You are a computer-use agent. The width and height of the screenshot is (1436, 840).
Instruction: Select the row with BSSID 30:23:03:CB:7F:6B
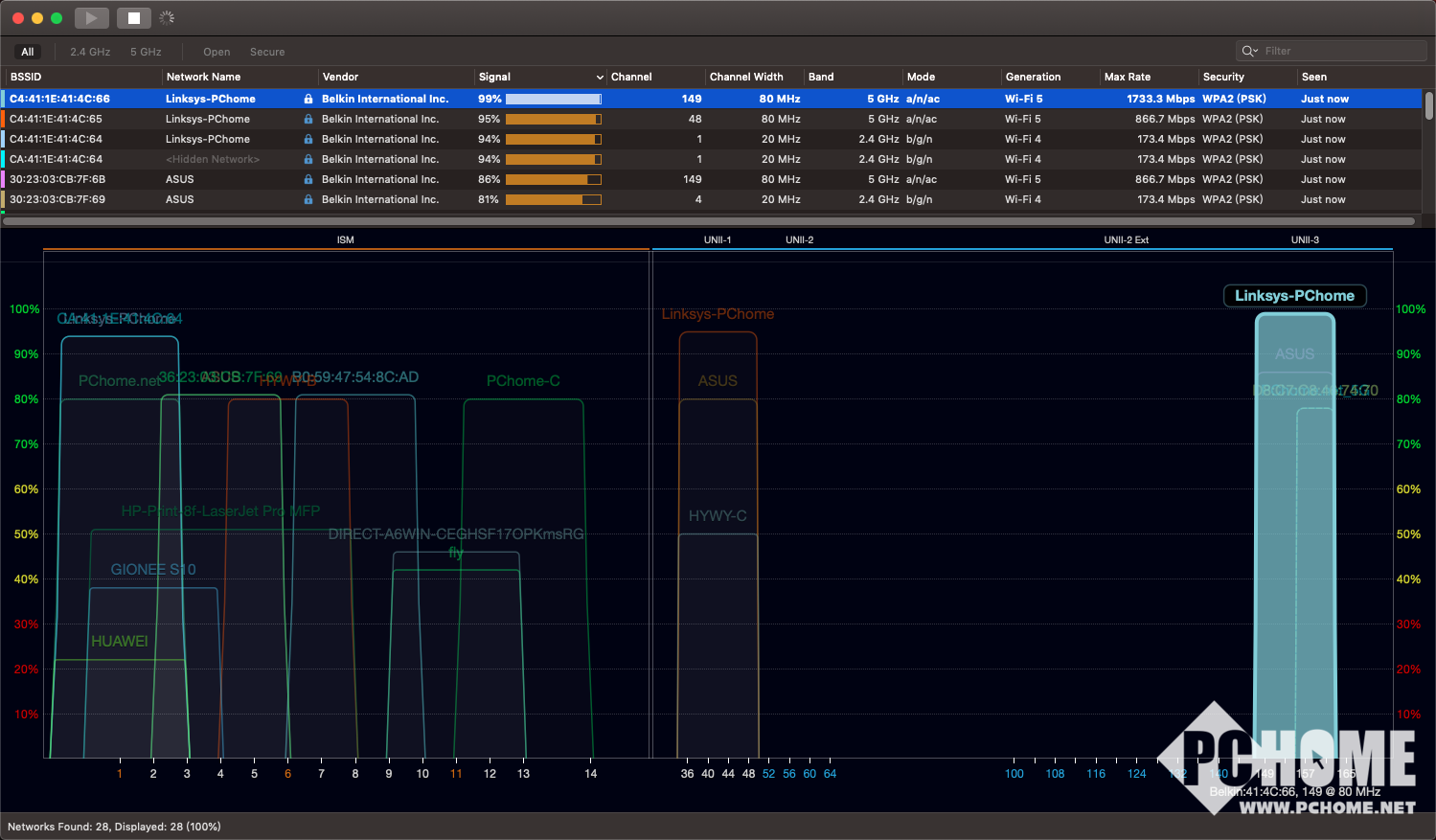click(x=712, y=179)
